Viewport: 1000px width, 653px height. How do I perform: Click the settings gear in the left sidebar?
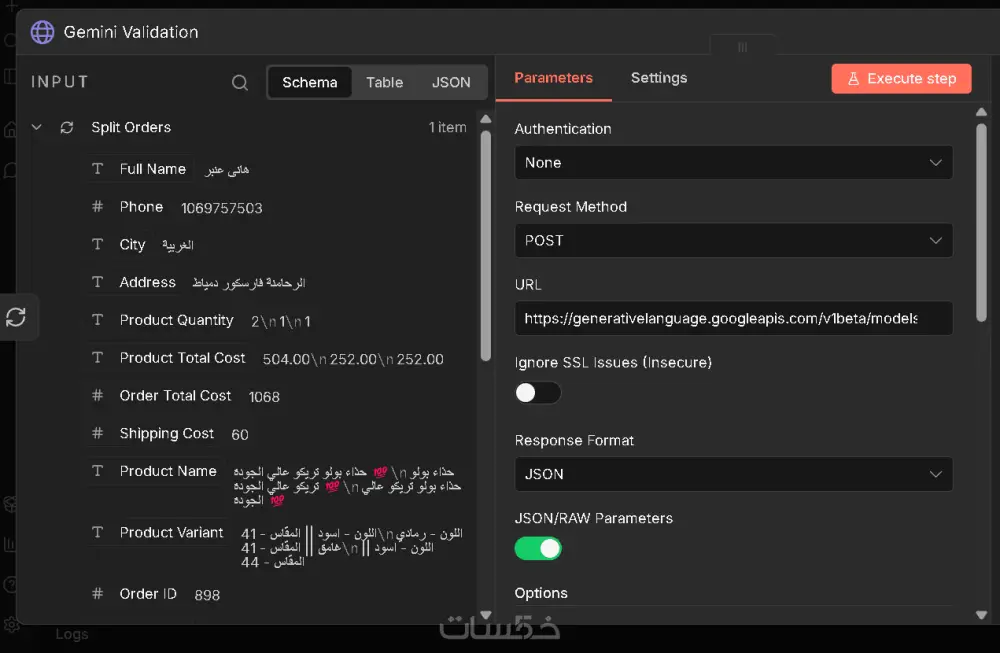pos(11,626)
